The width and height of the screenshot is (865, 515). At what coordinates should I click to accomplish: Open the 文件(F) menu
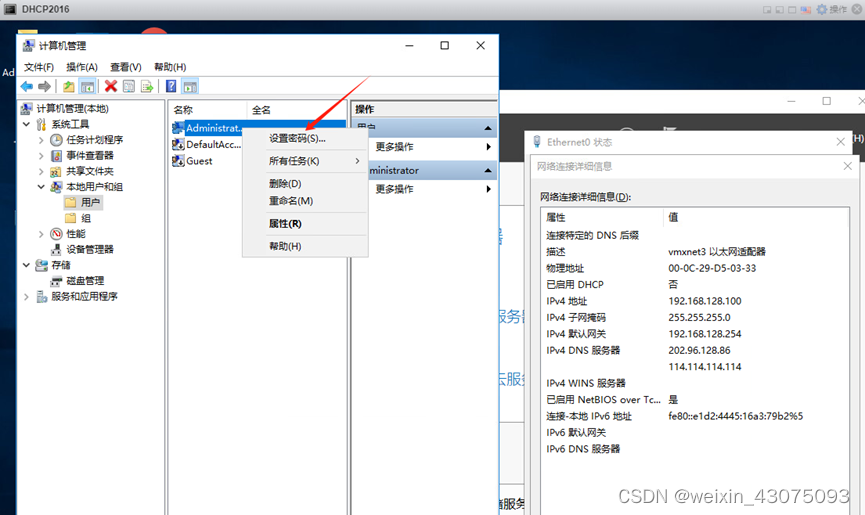(x=39, y=67)
